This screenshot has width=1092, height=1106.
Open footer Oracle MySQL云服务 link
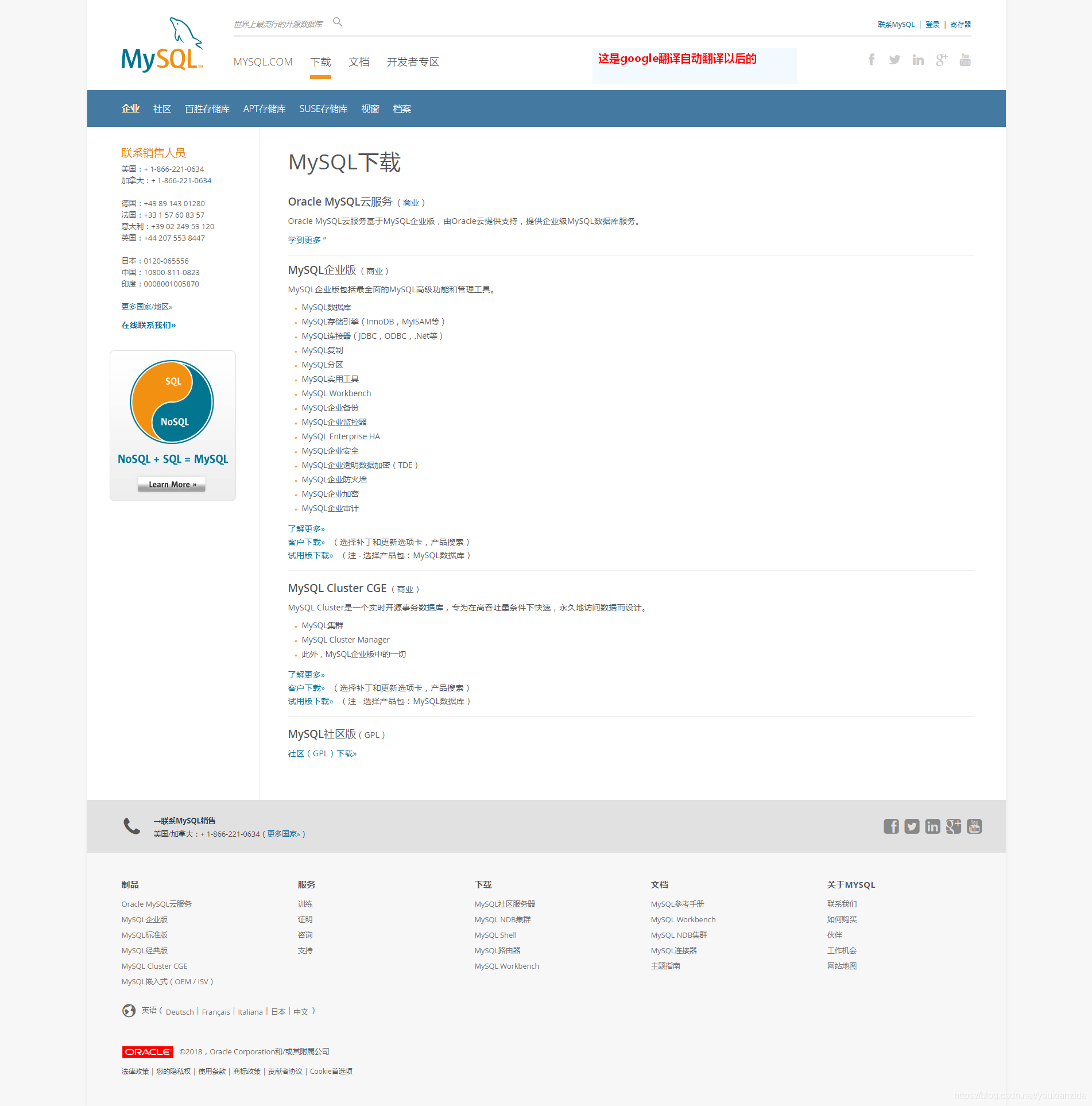(x=157, y=904)
